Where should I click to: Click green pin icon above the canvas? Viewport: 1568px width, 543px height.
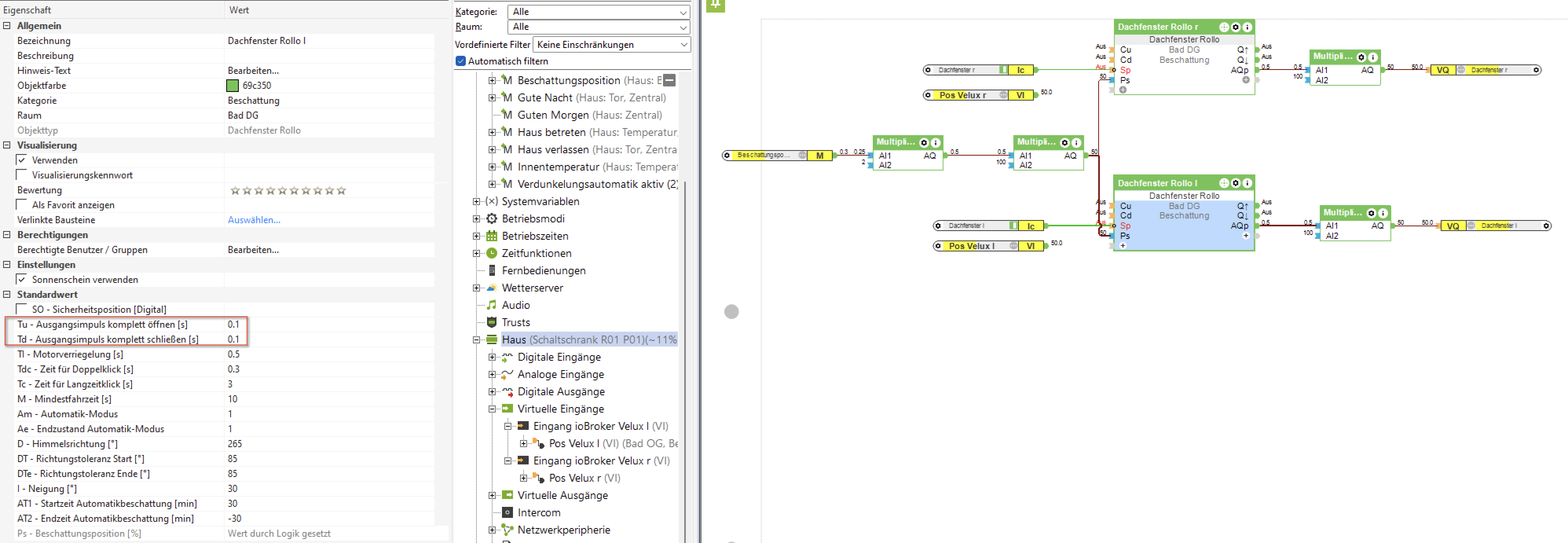[715, 5]
